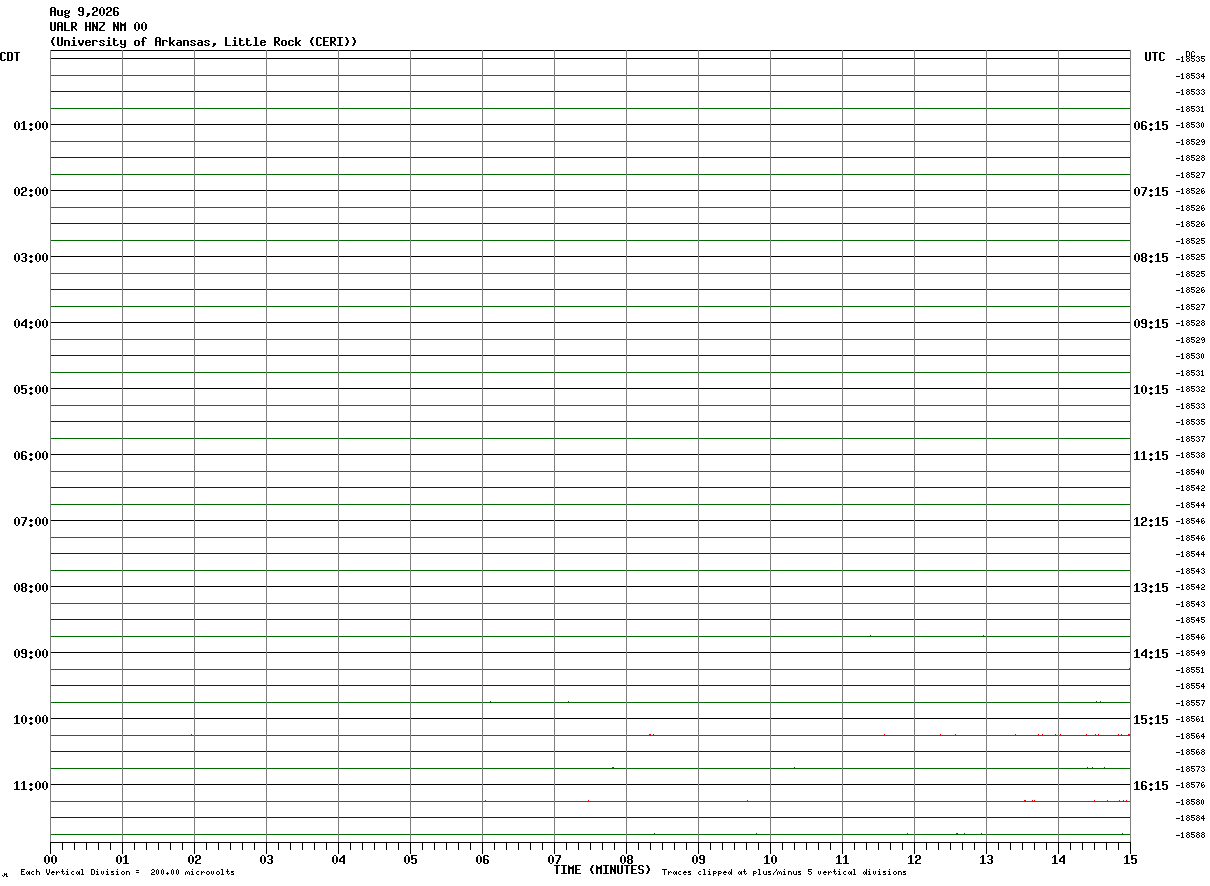Click the 05:00 CDT time label
1210x886 pixels.
pos(31,390)
